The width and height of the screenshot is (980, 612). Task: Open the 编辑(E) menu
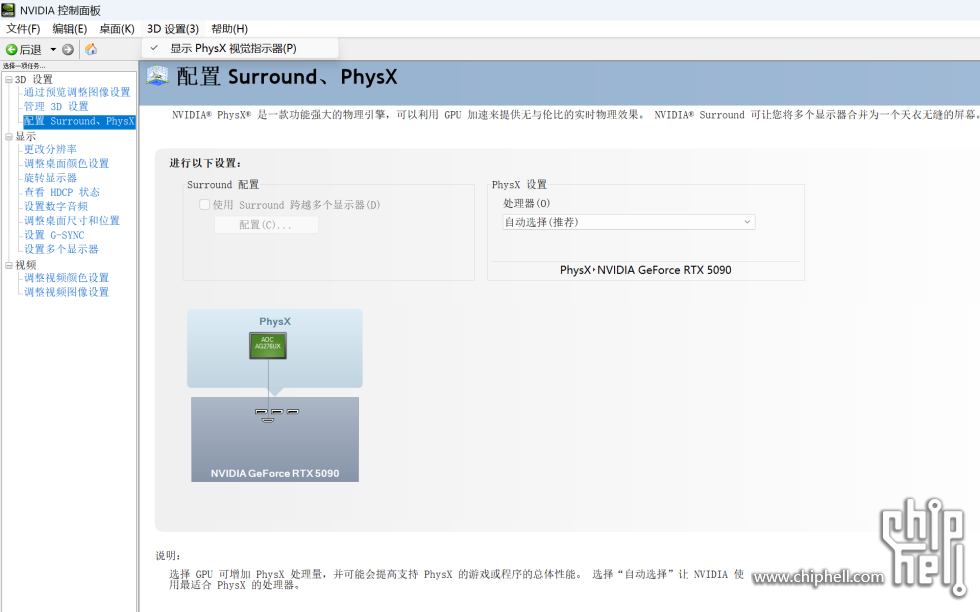tap(69, 29)
